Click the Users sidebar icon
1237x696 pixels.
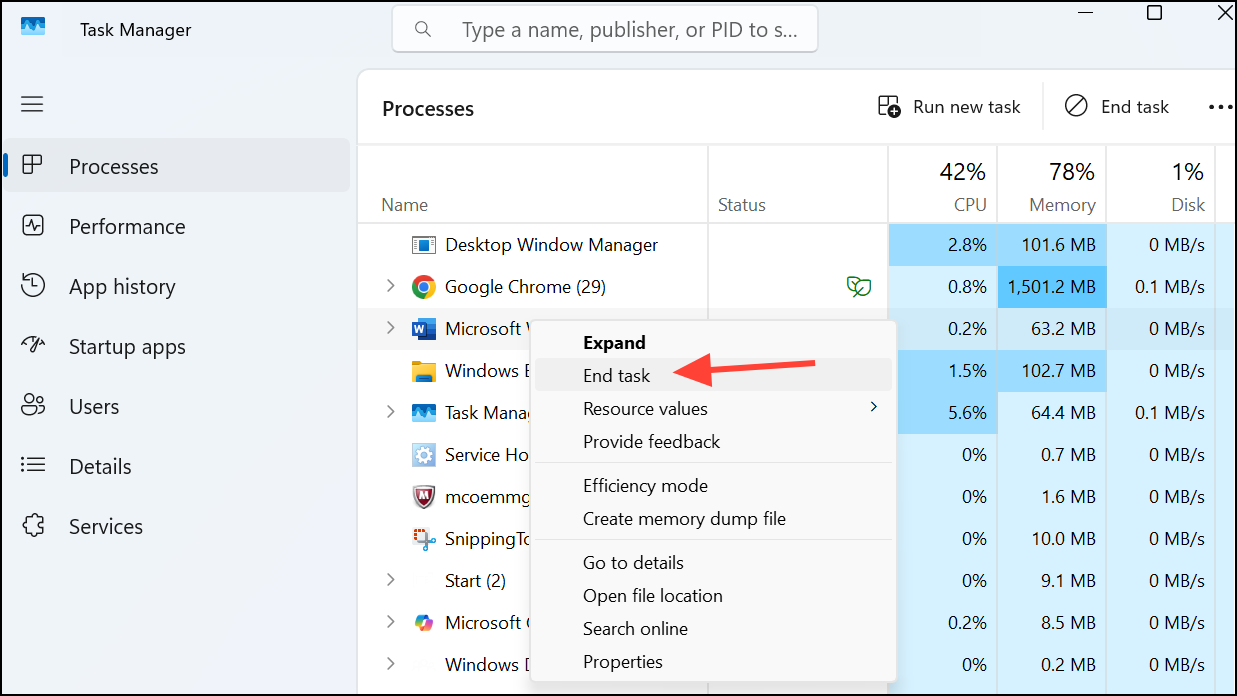tap(33, 406)
